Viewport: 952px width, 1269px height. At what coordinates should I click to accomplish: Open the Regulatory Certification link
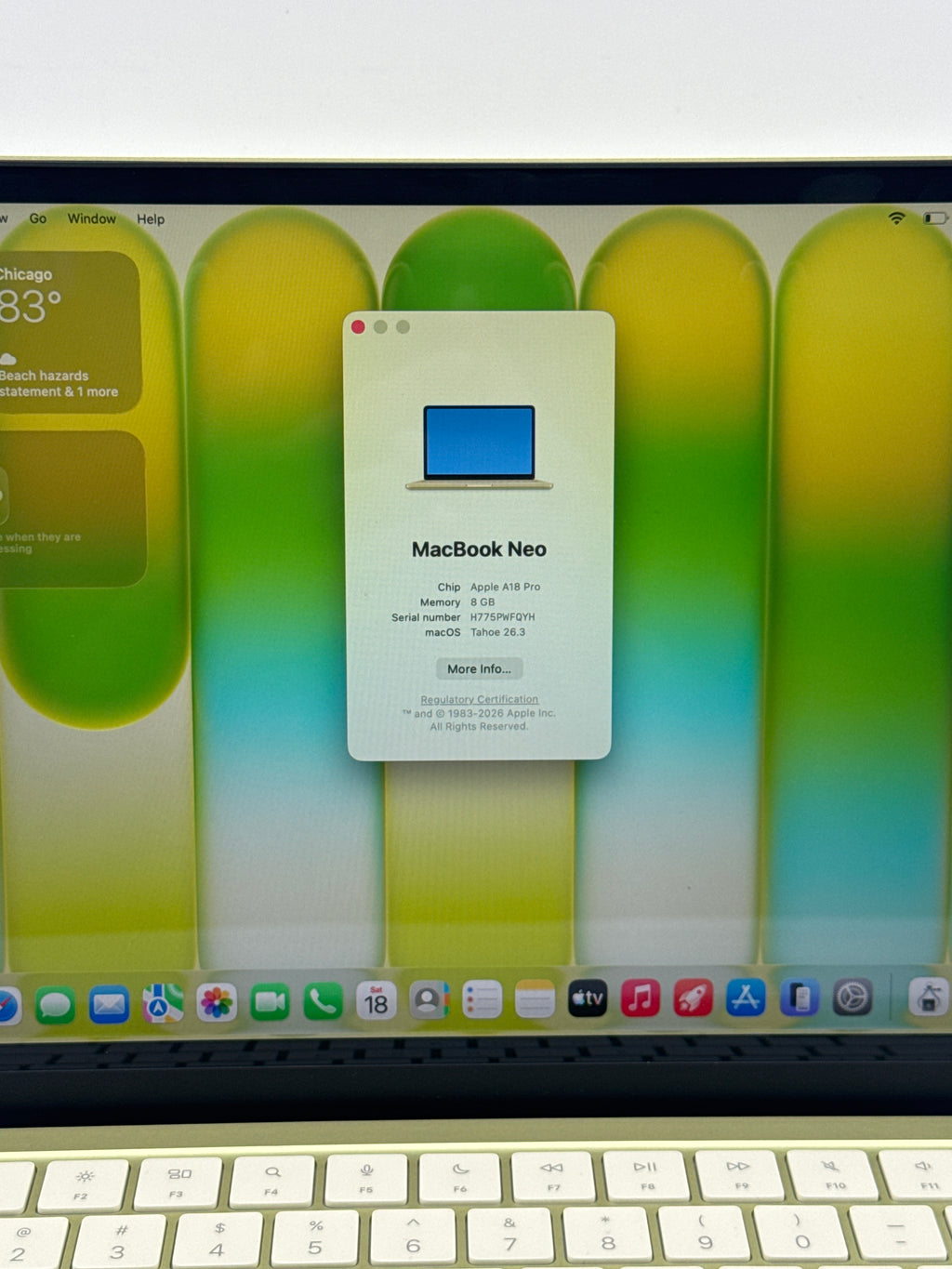pos(479,699)
